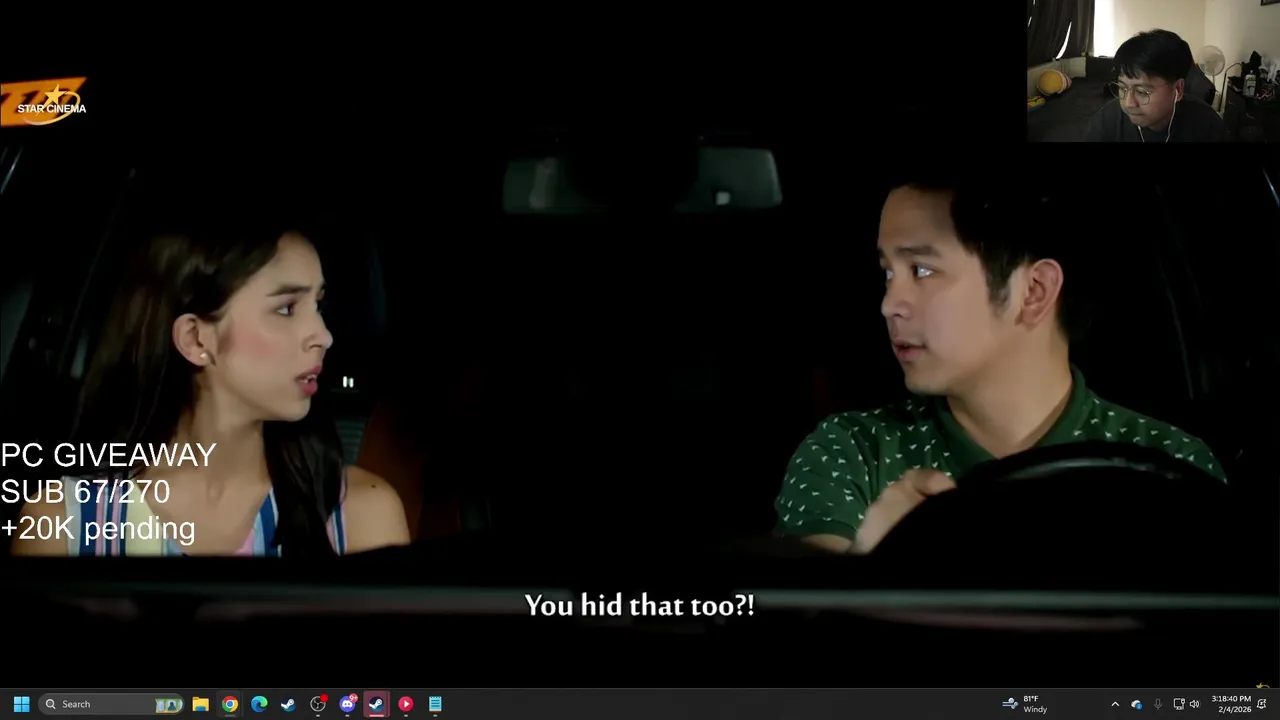Click the taskbar Search box
Viewport: 1280px width, 720px height.
(112, 704)
